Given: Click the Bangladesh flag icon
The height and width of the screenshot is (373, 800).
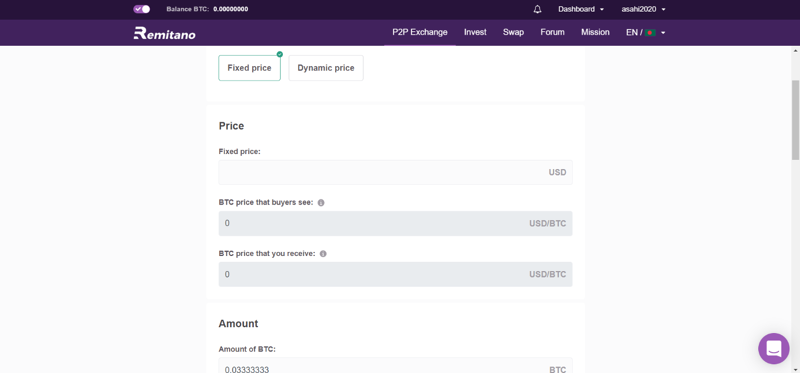Looking at the screenshot, I should (650, 33).
